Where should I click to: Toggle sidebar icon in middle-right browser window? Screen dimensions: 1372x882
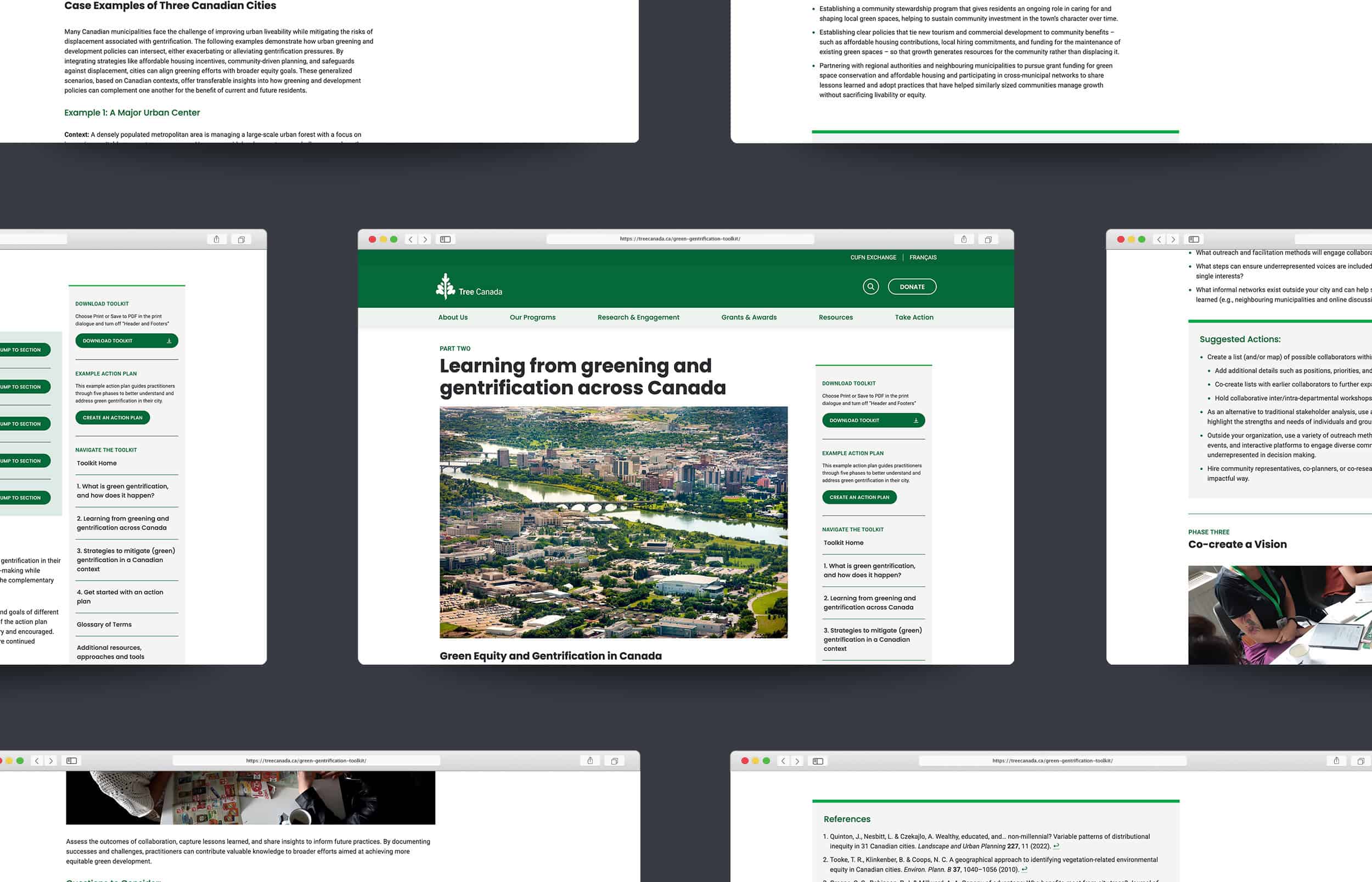click(x=1194, y=239)
